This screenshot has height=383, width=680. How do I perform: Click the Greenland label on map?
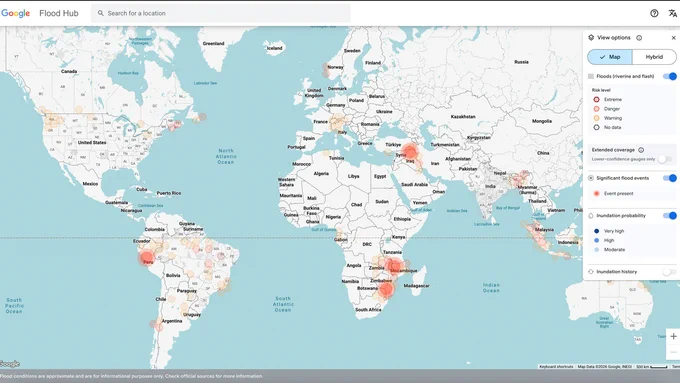pos(213,43)
